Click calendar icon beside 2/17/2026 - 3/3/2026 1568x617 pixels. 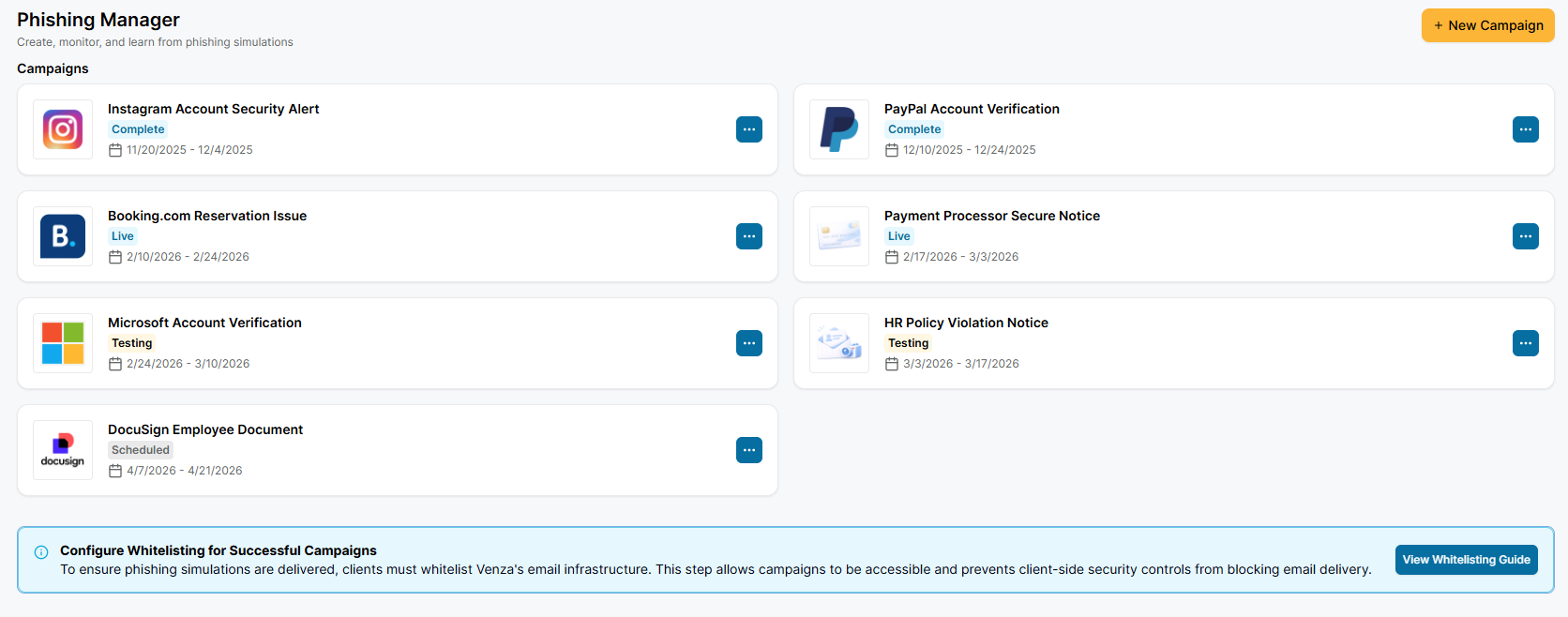pyautogui.click(x=892, y=257)
